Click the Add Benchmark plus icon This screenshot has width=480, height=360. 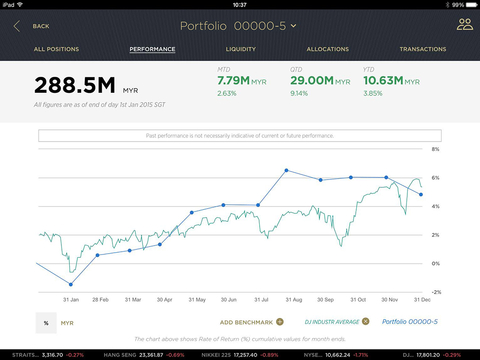click(x=280, y=322)
